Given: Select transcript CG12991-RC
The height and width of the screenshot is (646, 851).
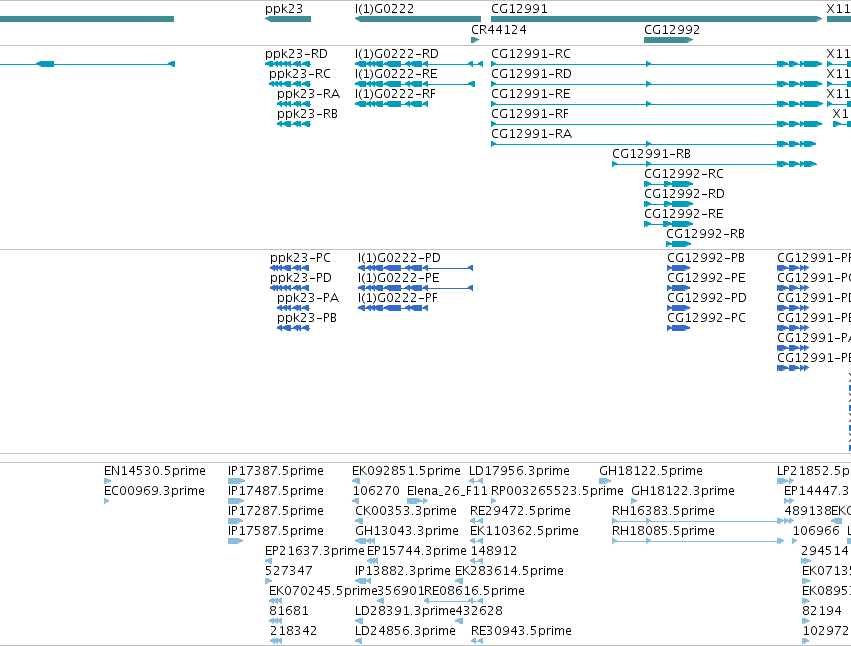Looking at the screenshot, I should tap(657, 64).
